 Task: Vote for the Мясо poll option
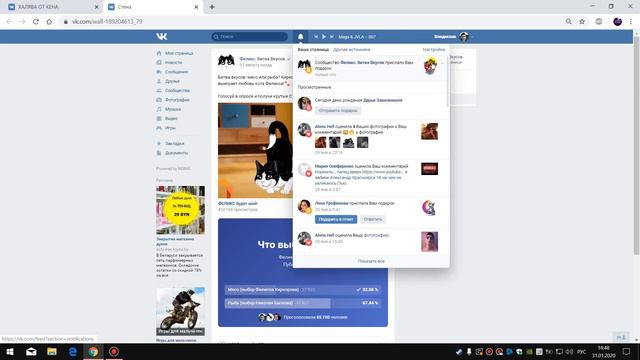(303, 289)
